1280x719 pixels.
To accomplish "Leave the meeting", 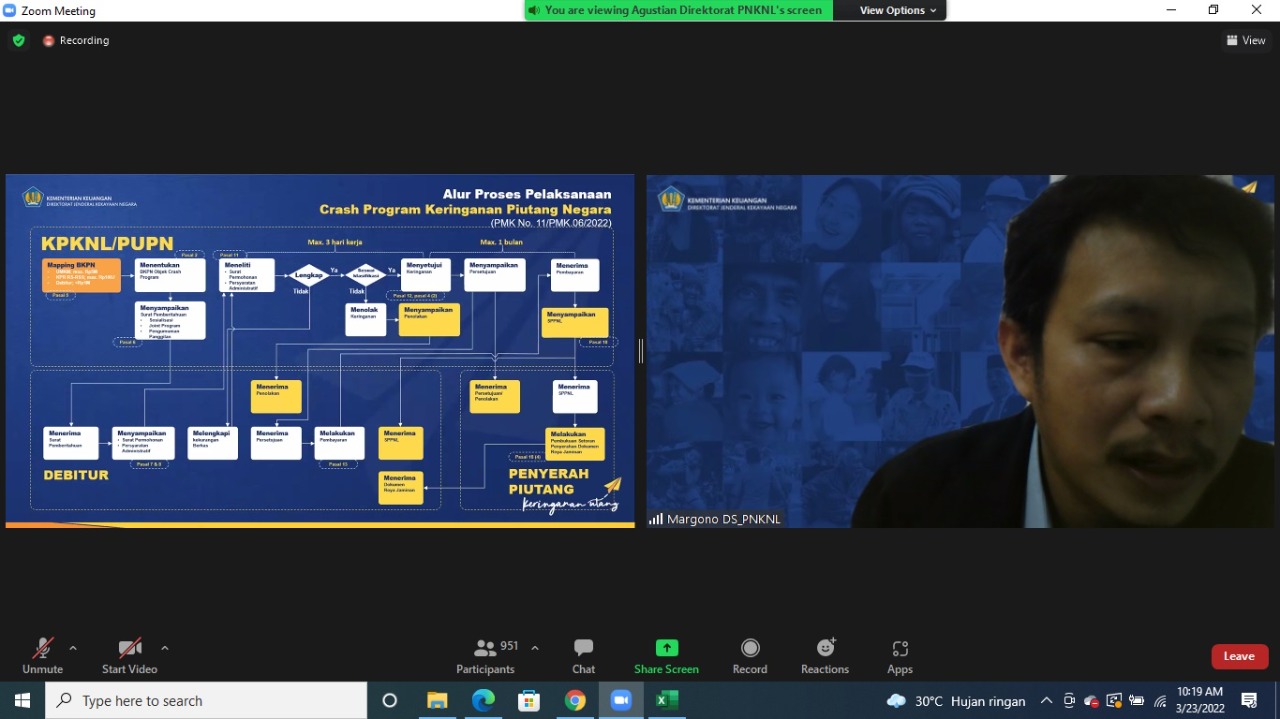I will click(1239, 656).
